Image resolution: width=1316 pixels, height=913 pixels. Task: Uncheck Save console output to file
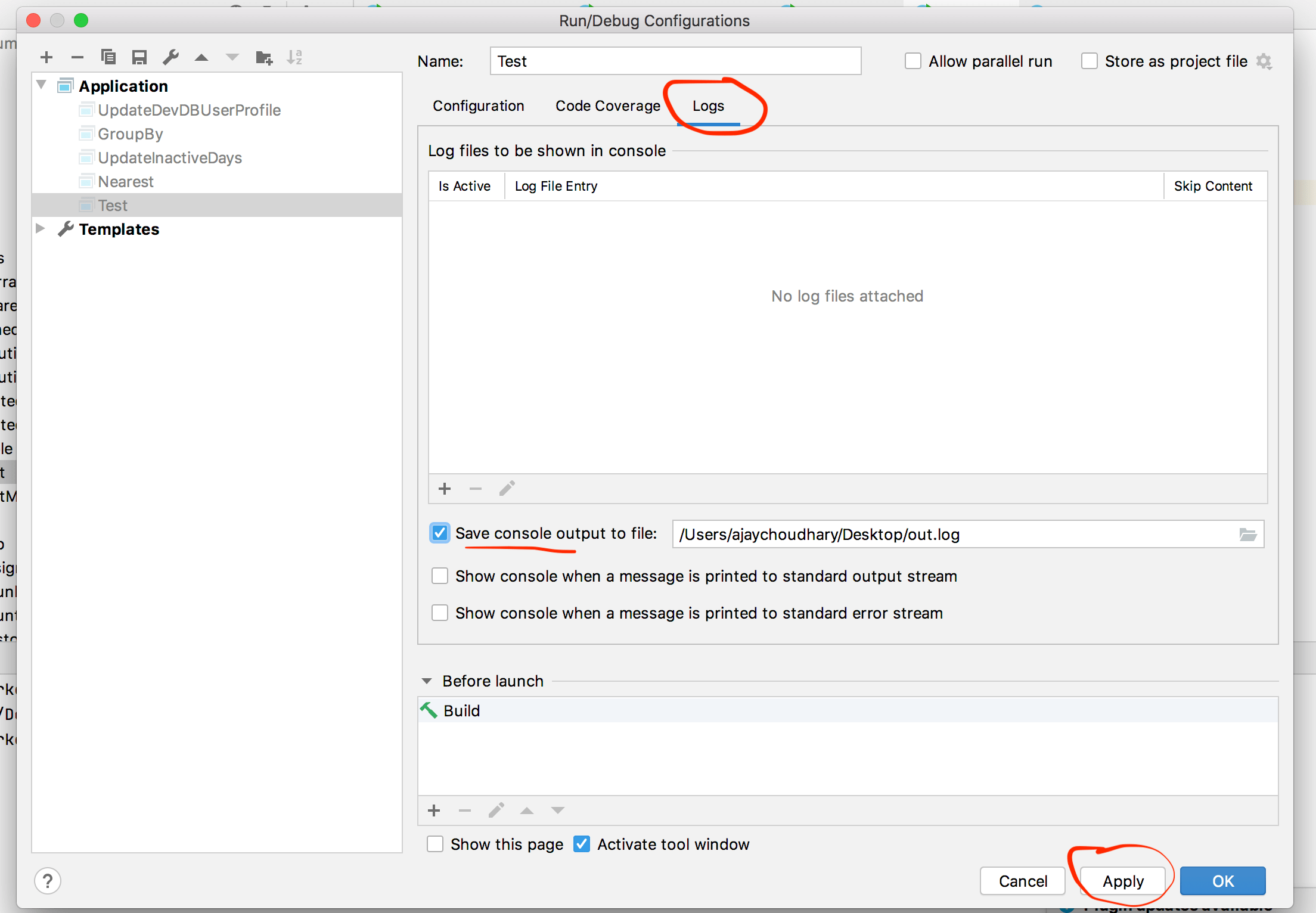(439, 533)
